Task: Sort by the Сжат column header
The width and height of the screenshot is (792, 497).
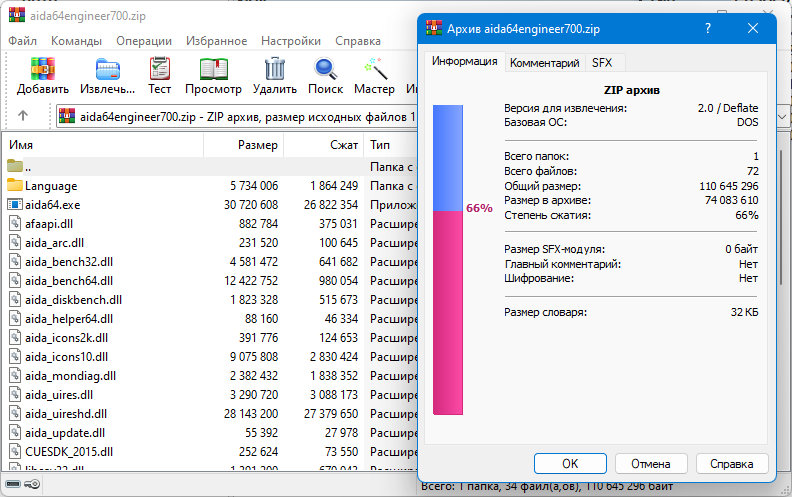Action: (x=324, y=145)
